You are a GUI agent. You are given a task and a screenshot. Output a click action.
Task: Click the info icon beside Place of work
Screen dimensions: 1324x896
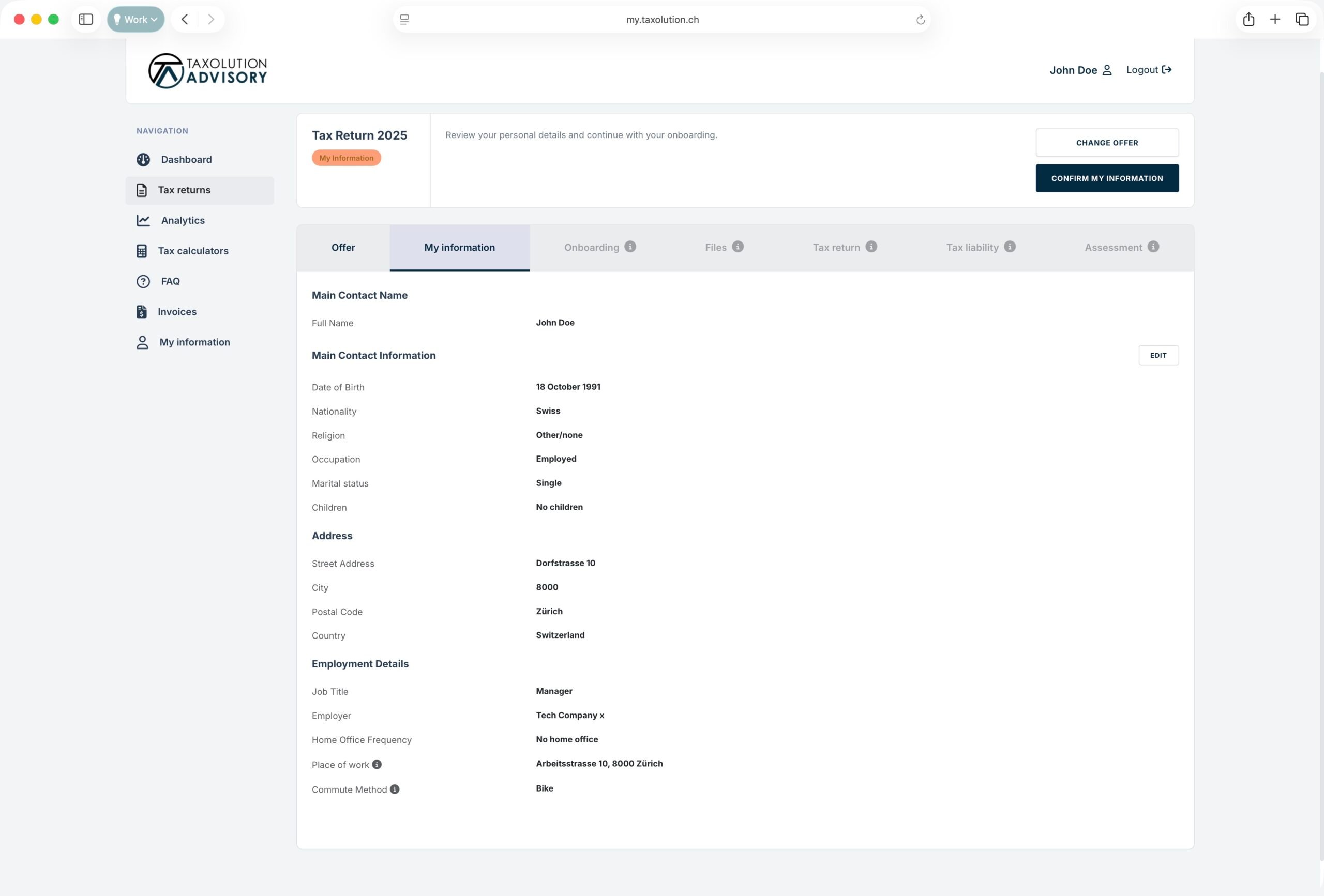point(377,765)
